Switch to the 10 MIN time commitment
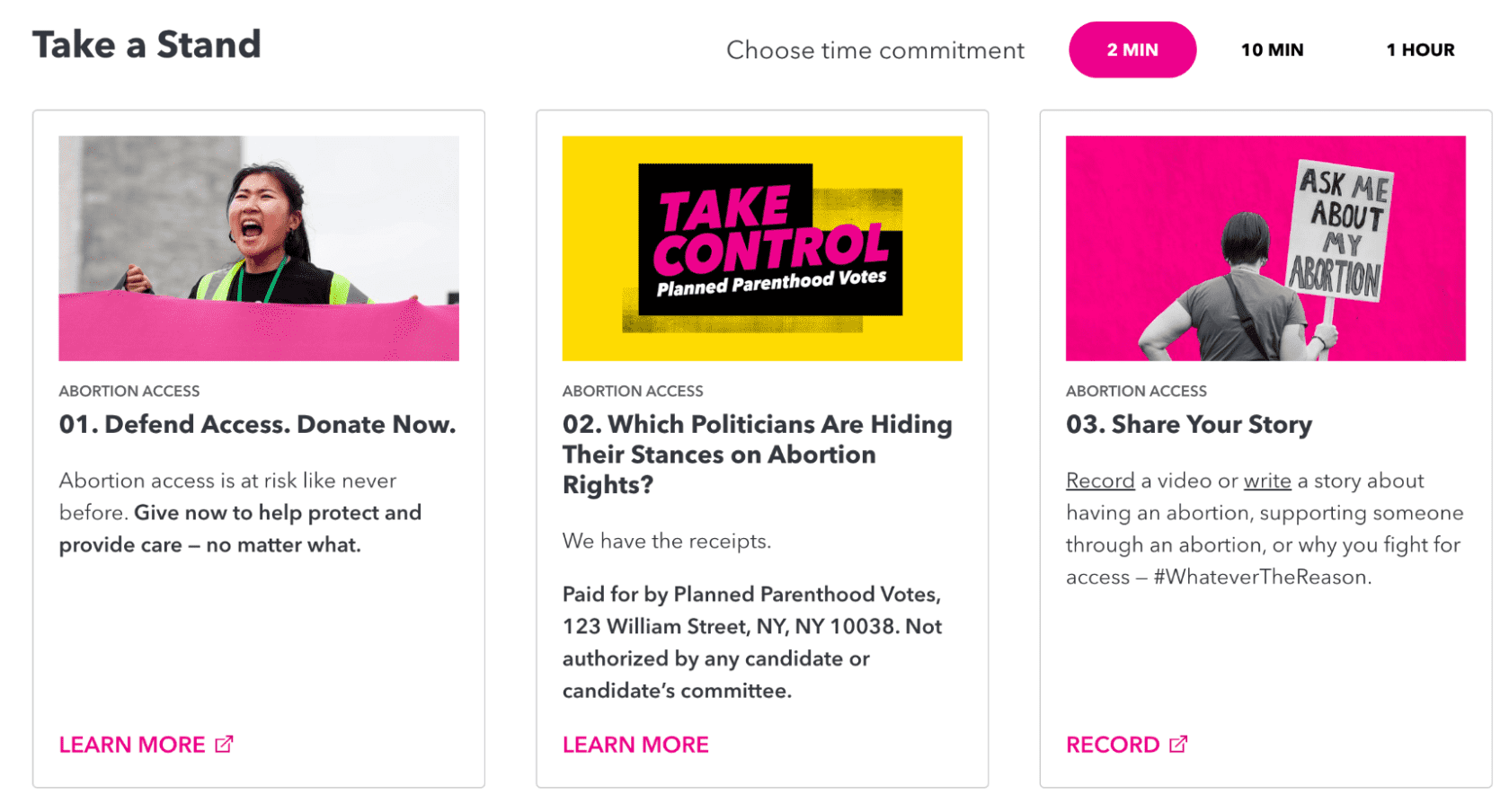The width and height of the screenshot is (1509, 812). click(1271, 49)
